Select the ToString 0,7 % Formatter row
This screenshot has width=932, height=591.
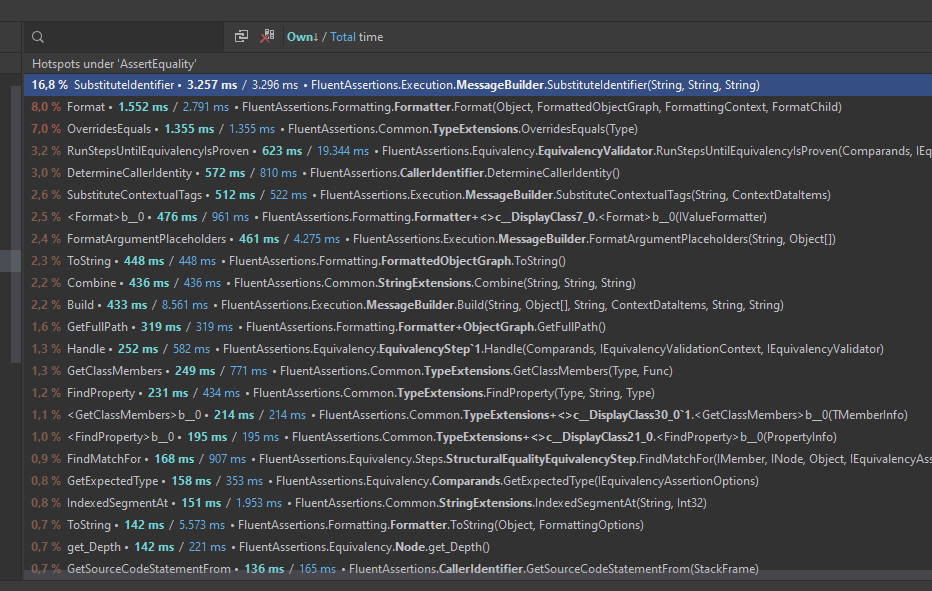tap(478, 525)
